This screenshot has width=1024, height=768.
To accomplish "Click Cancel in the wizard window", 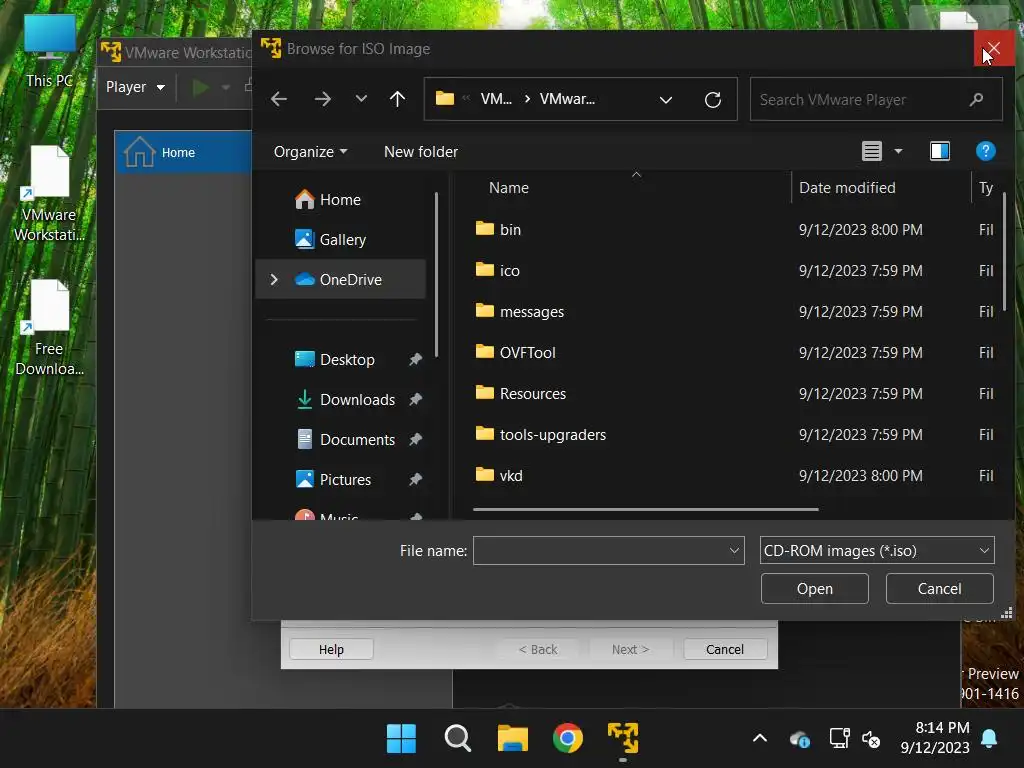I will (x=725, y=650).
